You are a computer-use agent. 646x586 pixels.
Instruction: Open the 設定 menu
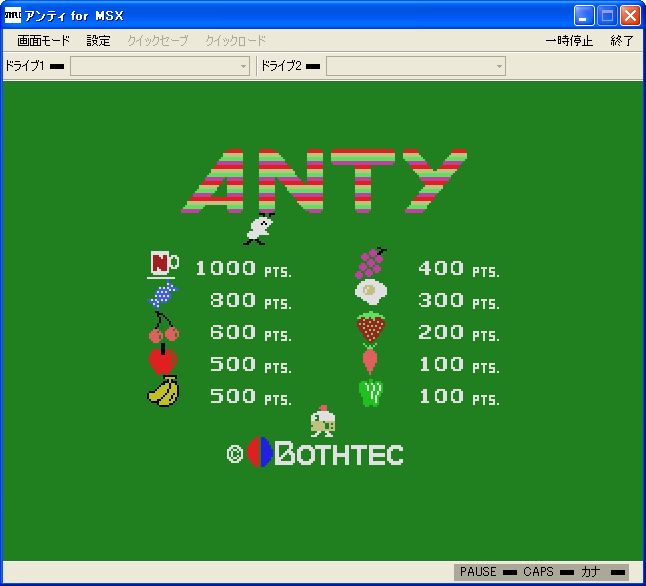98,40
